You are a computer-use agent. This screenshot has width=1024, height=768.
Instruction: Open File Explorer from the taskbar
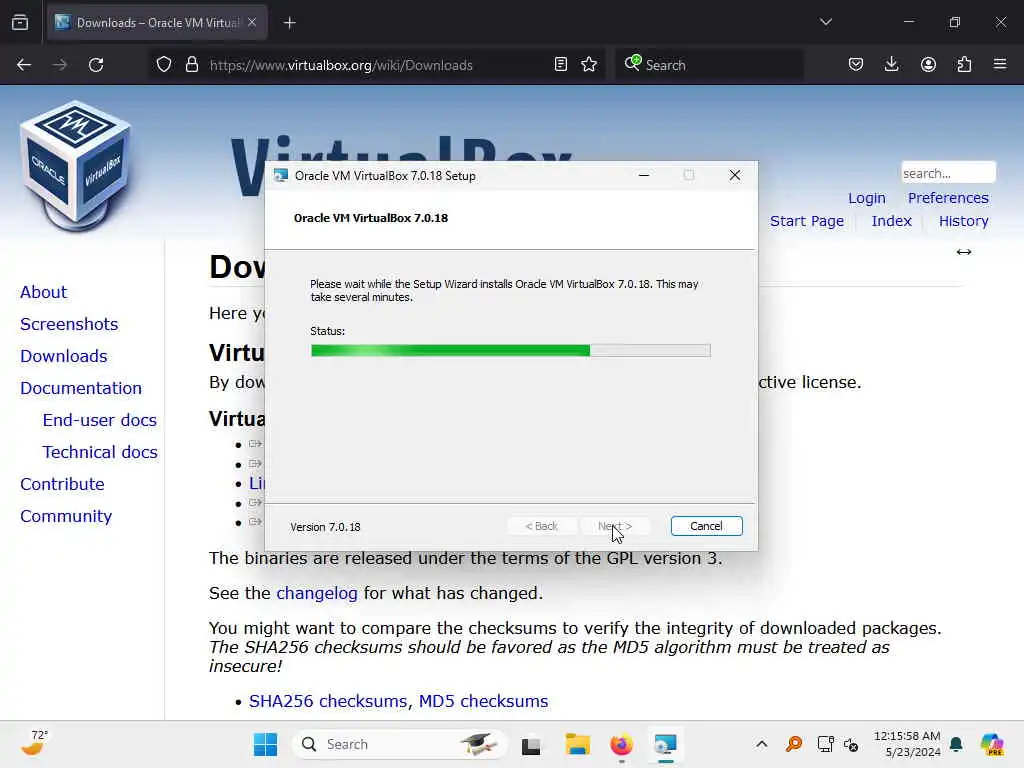coord(577,744)
